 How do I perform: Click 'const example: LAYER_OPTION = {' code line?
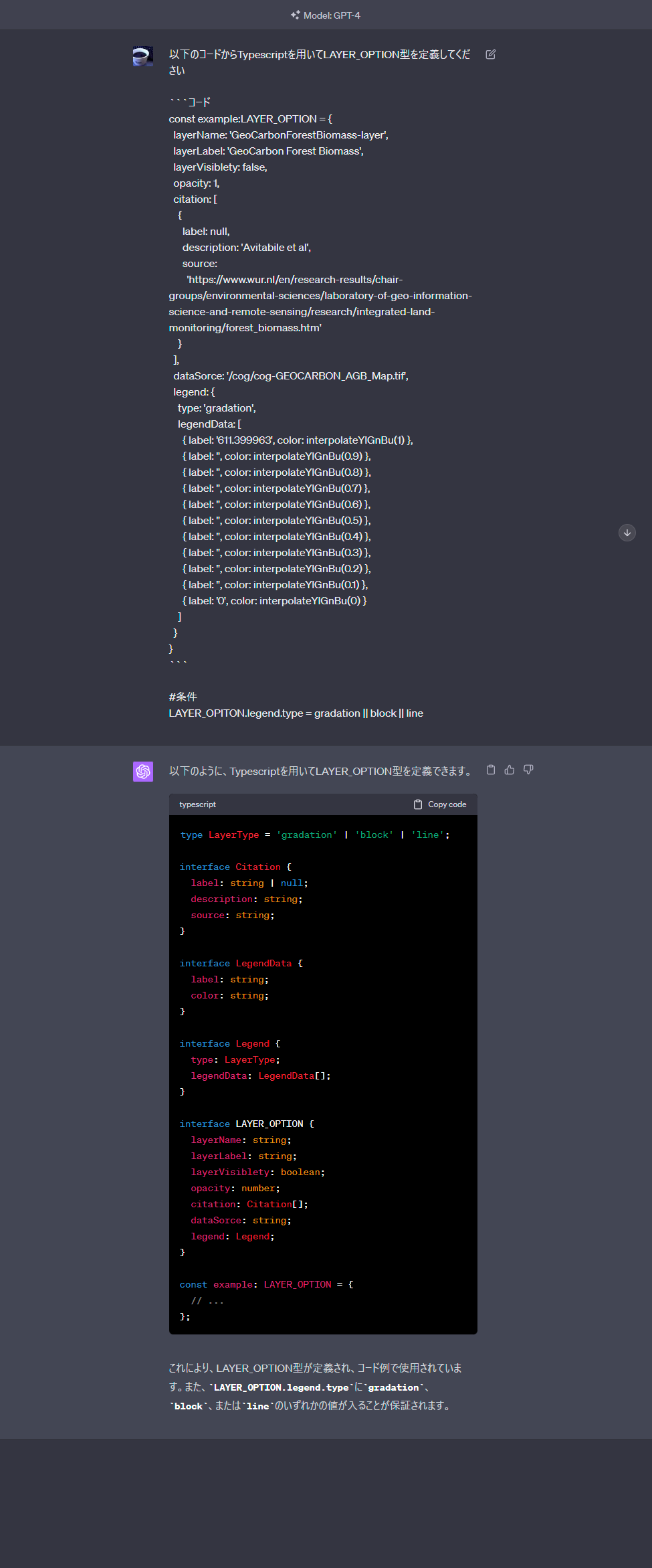[x=267, y=1285]
